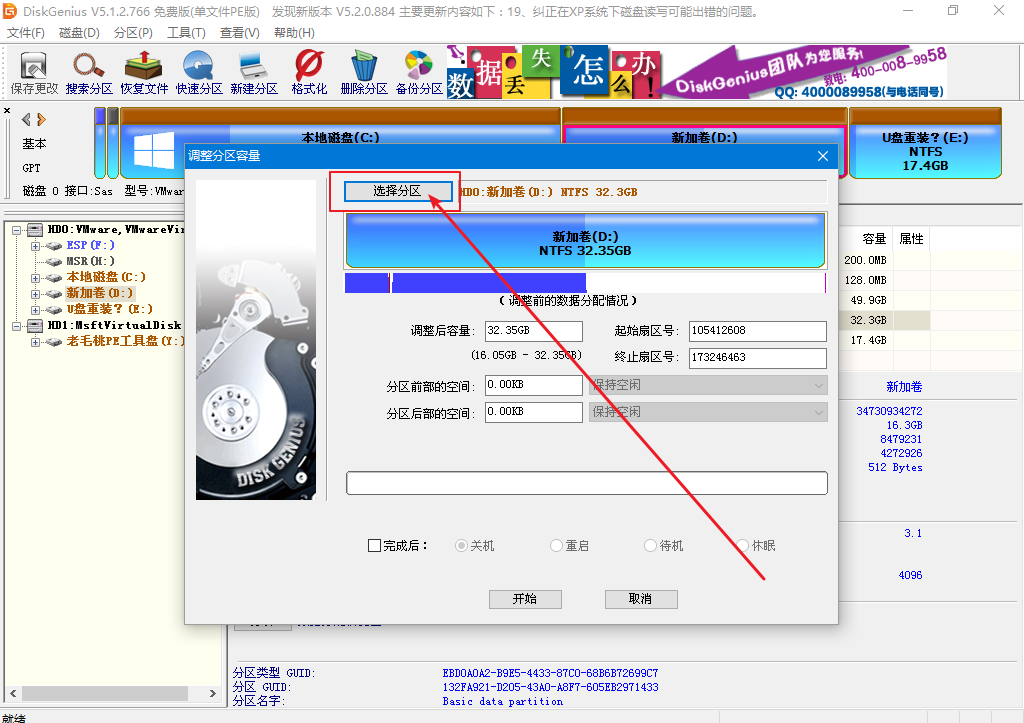Click the Size After Resize (调整后容量) input field

(x=534, y=331)
